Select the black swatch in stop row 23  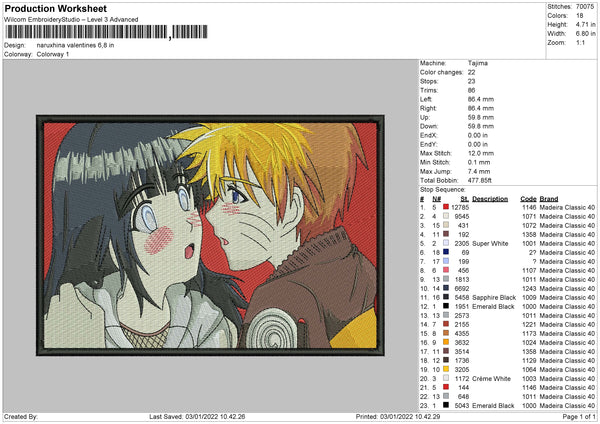[446, 405]
